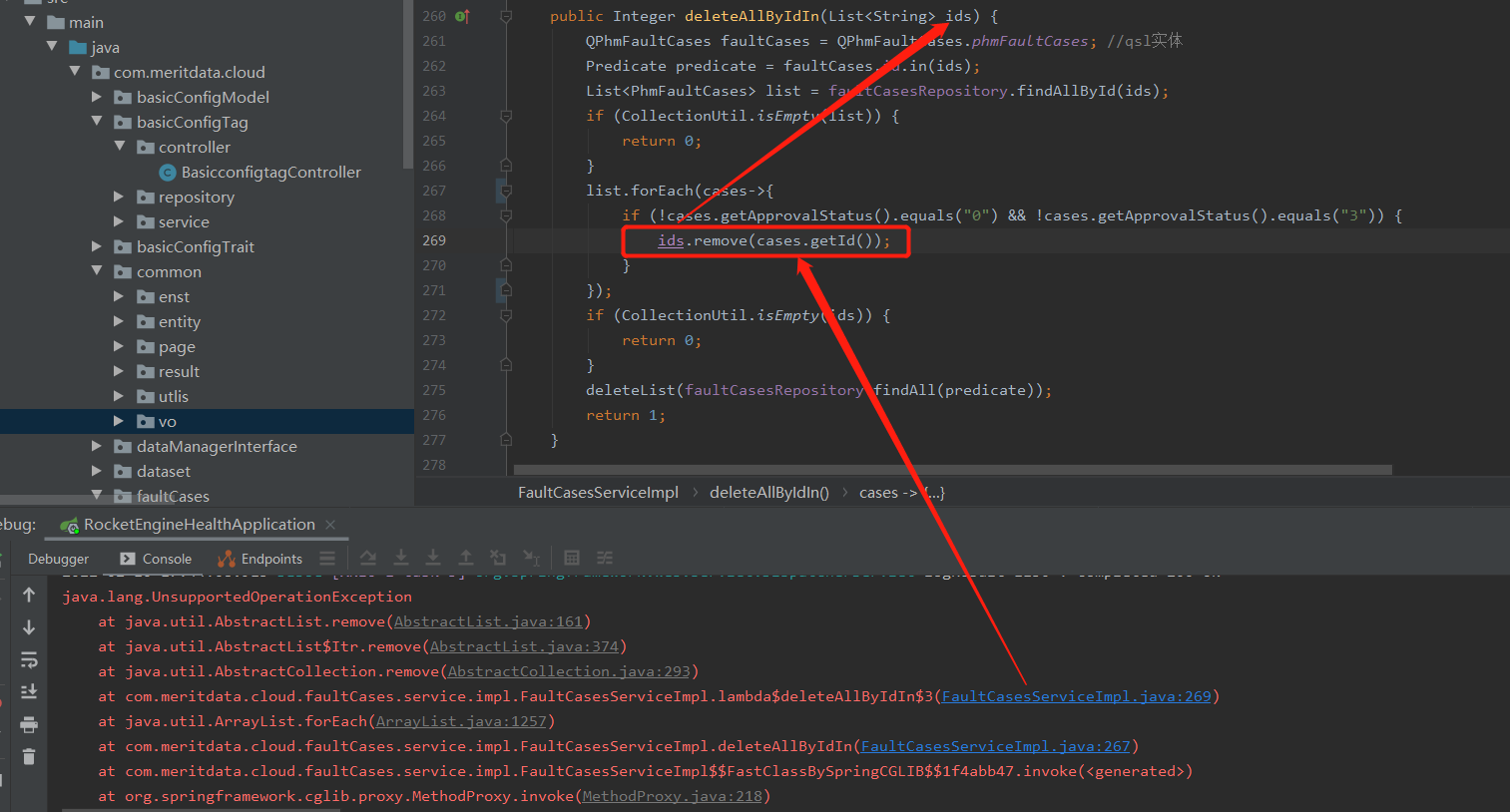Click the Down the Stack Trace arrow

tap(29, 627)
